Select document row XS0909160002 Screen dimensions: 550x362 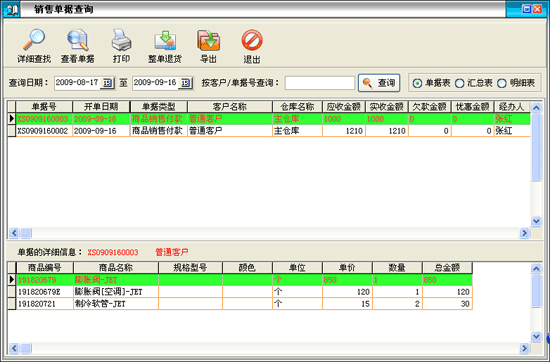pos(269,131)
